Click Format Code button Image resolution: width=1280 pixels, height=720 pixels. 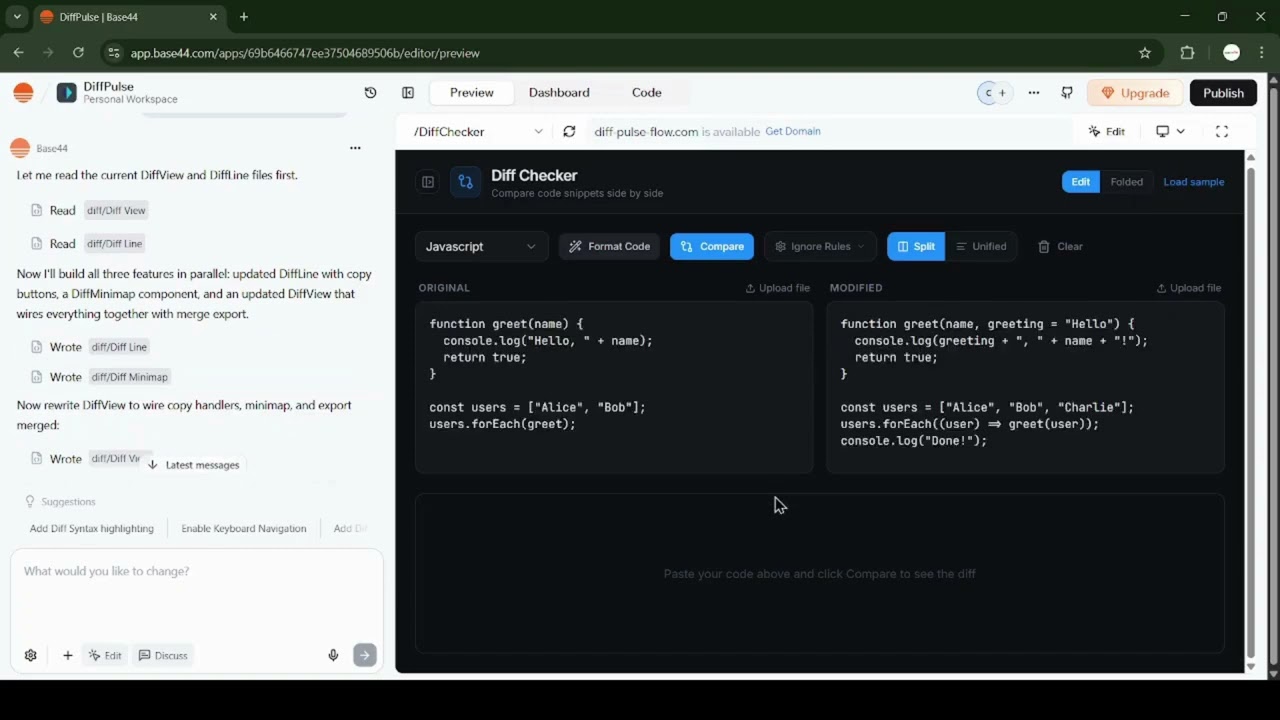pyautogui.click(x=610, y=247)
